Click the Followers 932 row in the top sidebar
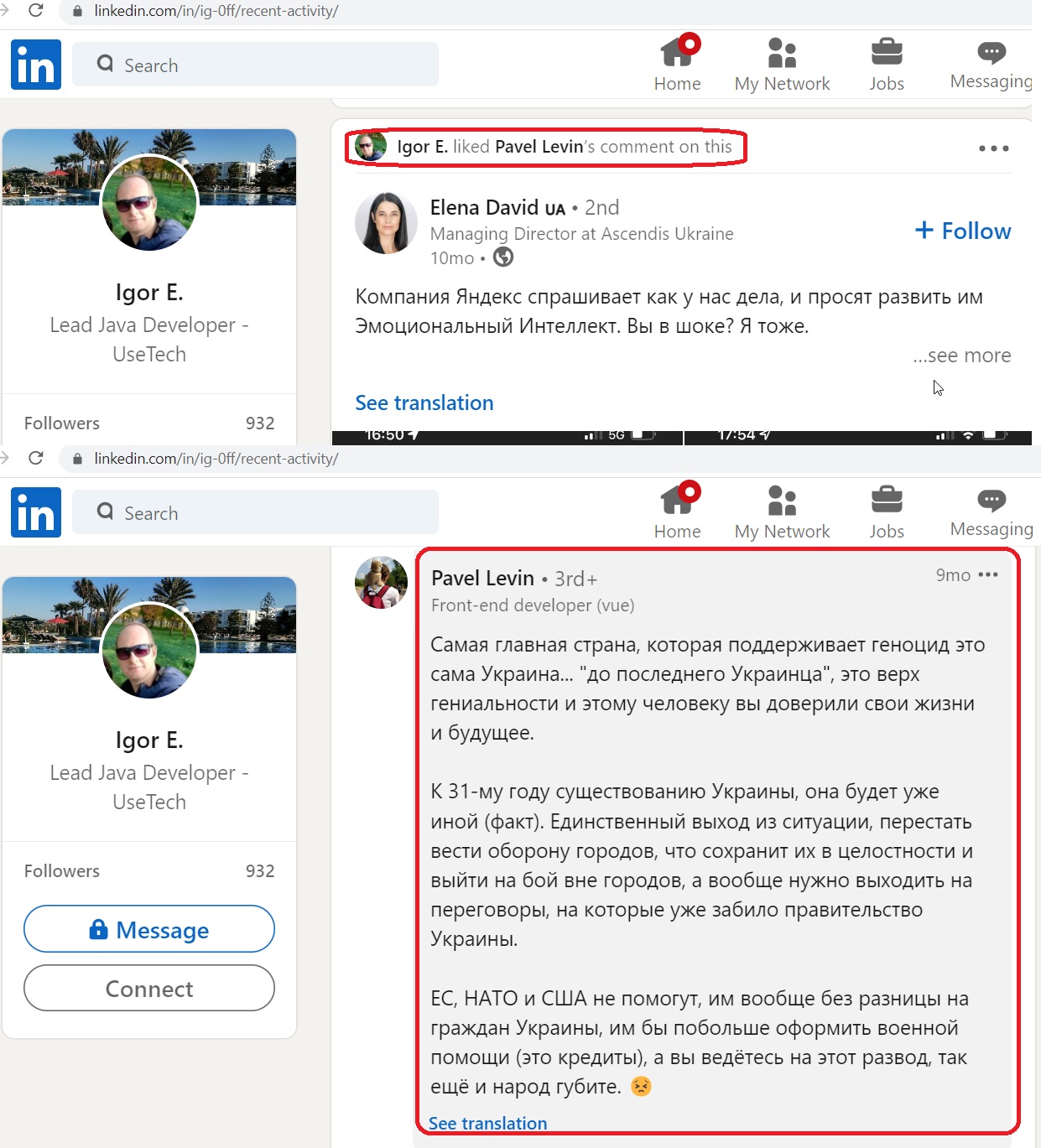 pyautogui.click(x=149, y=423)
